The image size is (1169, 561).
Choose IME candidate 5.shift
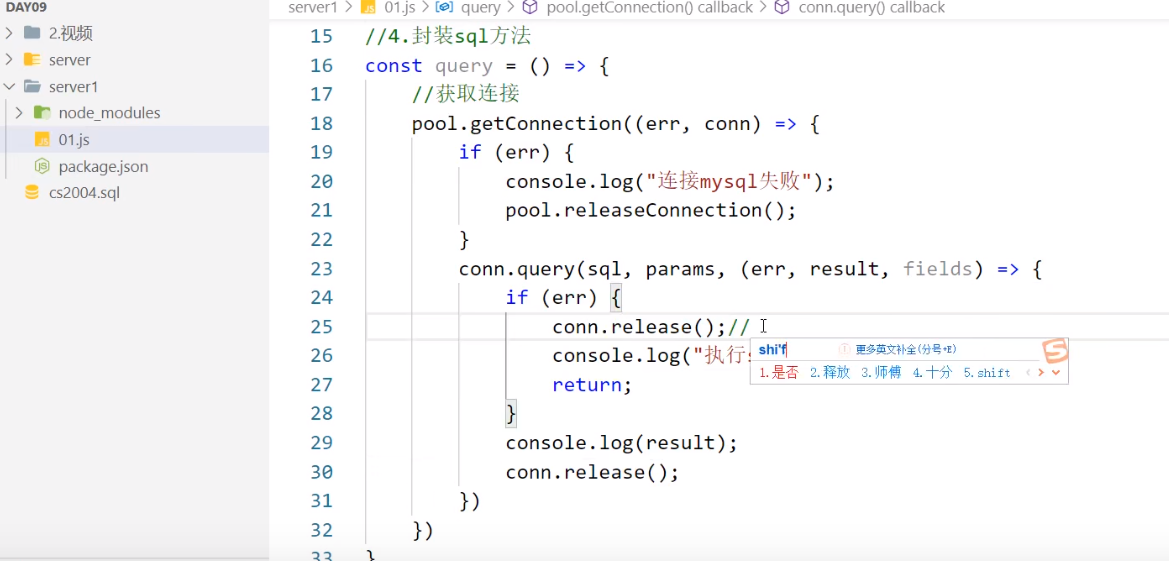pos(987,372)
